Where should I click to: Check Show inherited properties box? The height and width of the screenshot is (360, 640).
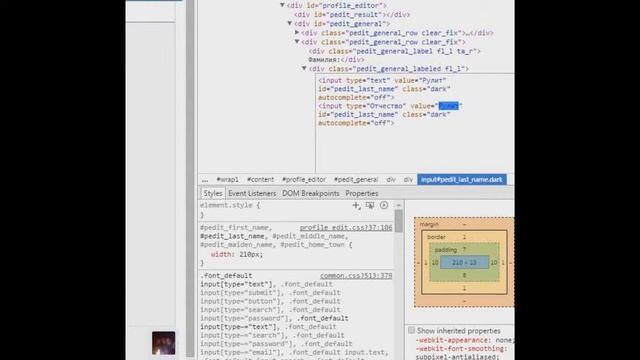[411, 330]
